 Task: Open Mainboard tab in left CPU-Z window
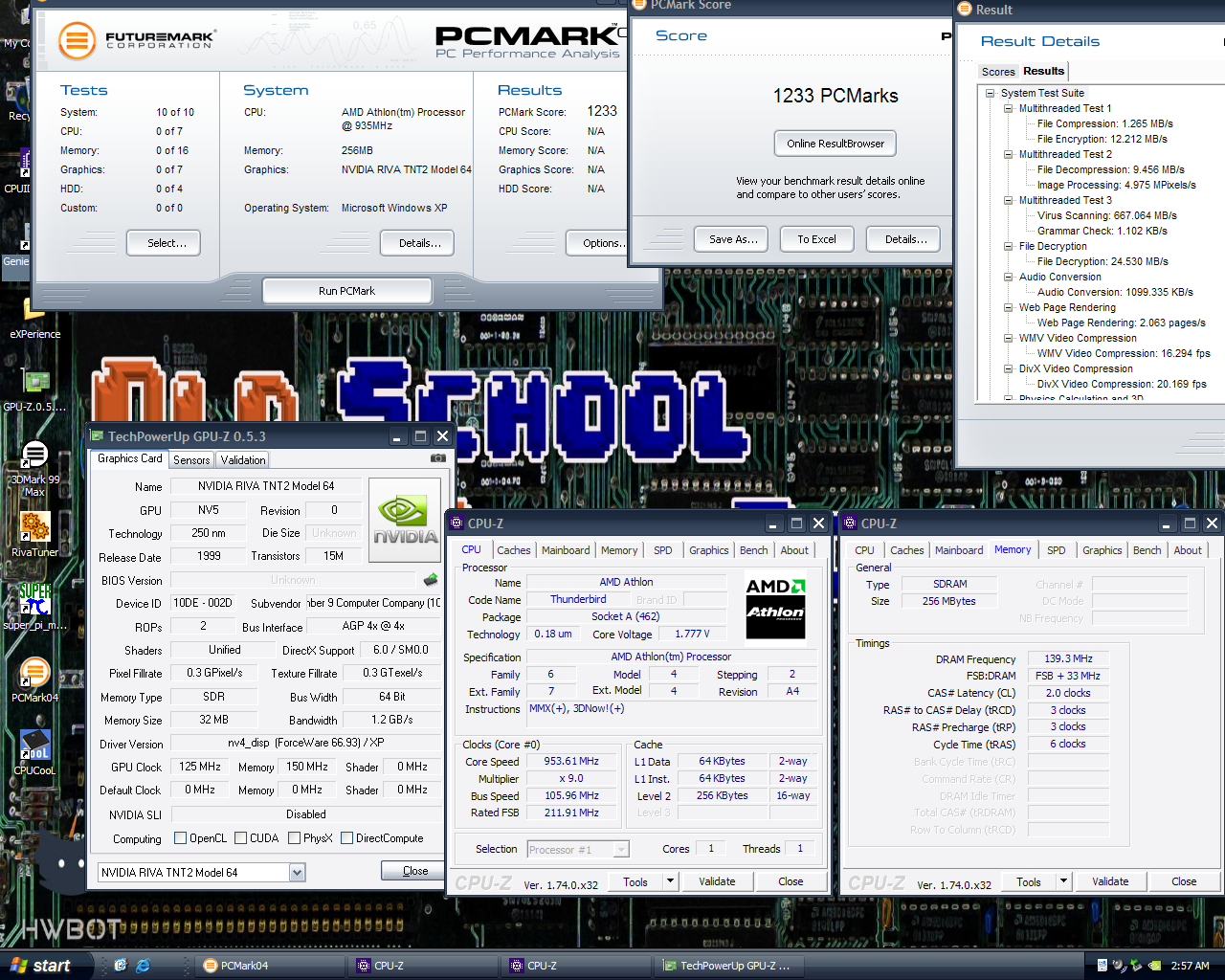566,550
